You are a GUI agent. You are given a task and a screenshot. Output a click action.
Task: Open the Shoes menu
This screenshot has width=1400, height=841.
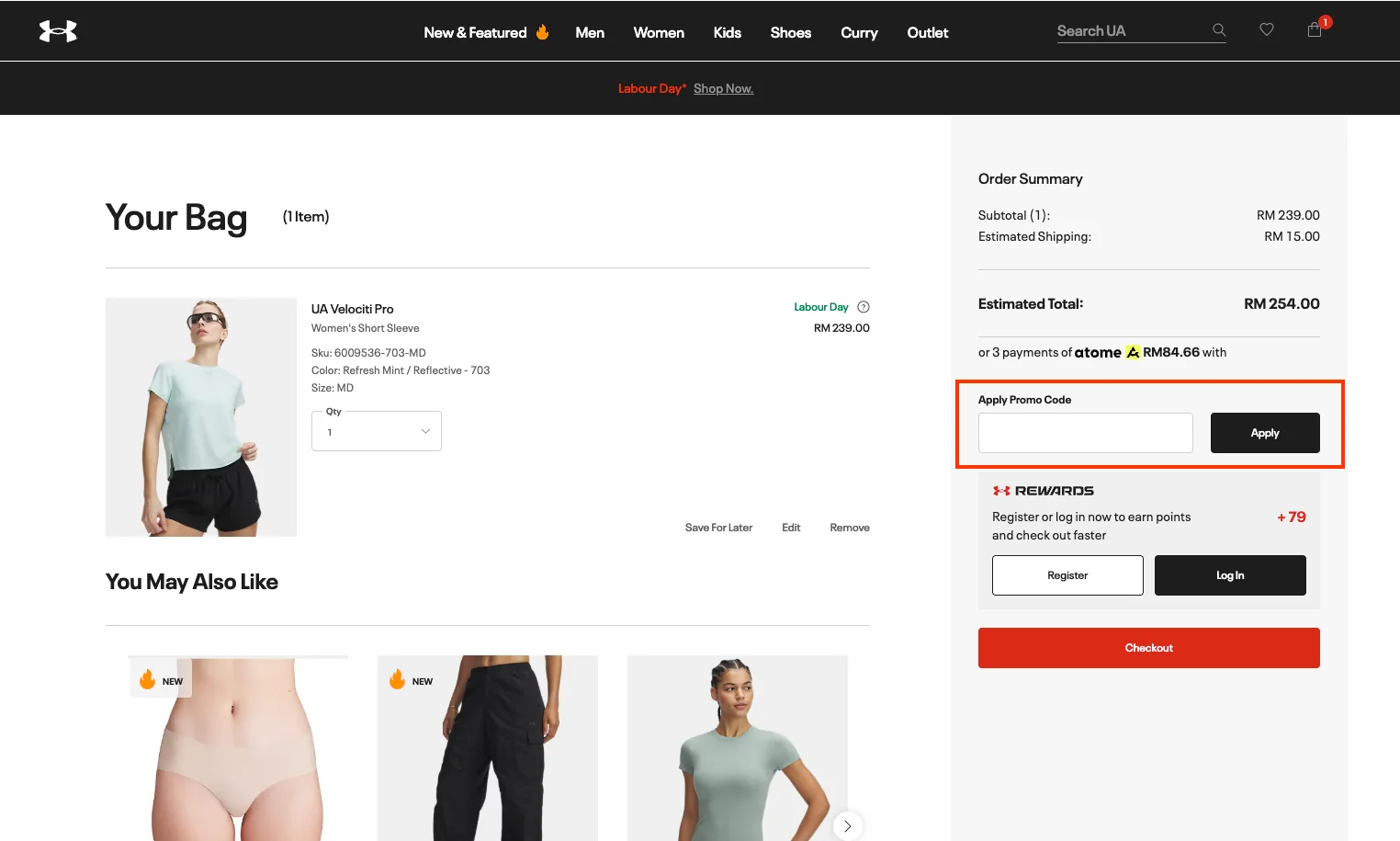(x=790, y=32)
